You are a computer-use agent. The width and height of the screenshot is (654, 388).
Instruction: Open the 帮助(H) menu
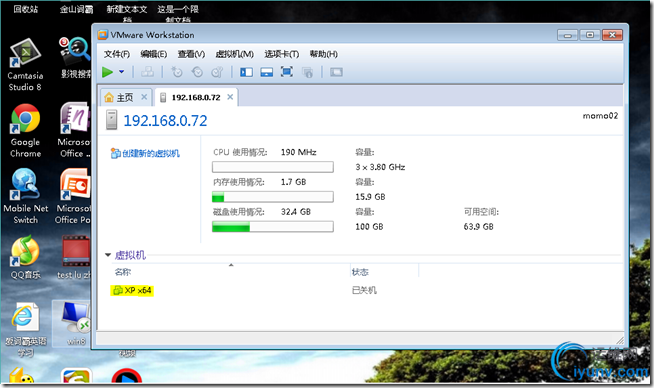point(323,54)
